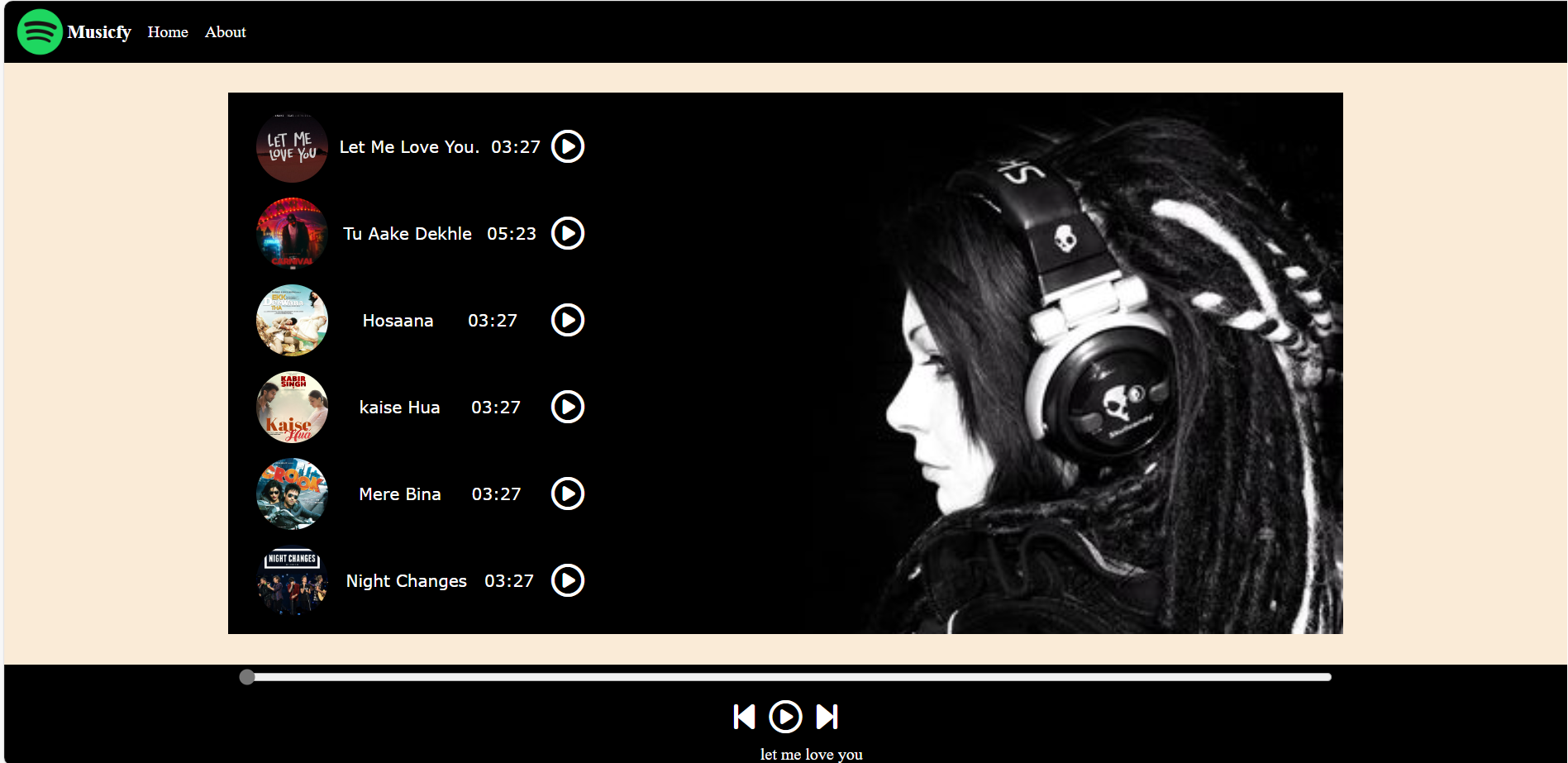
Task: Play the Tu Aake Dekhle track
Action: point(567,234)
